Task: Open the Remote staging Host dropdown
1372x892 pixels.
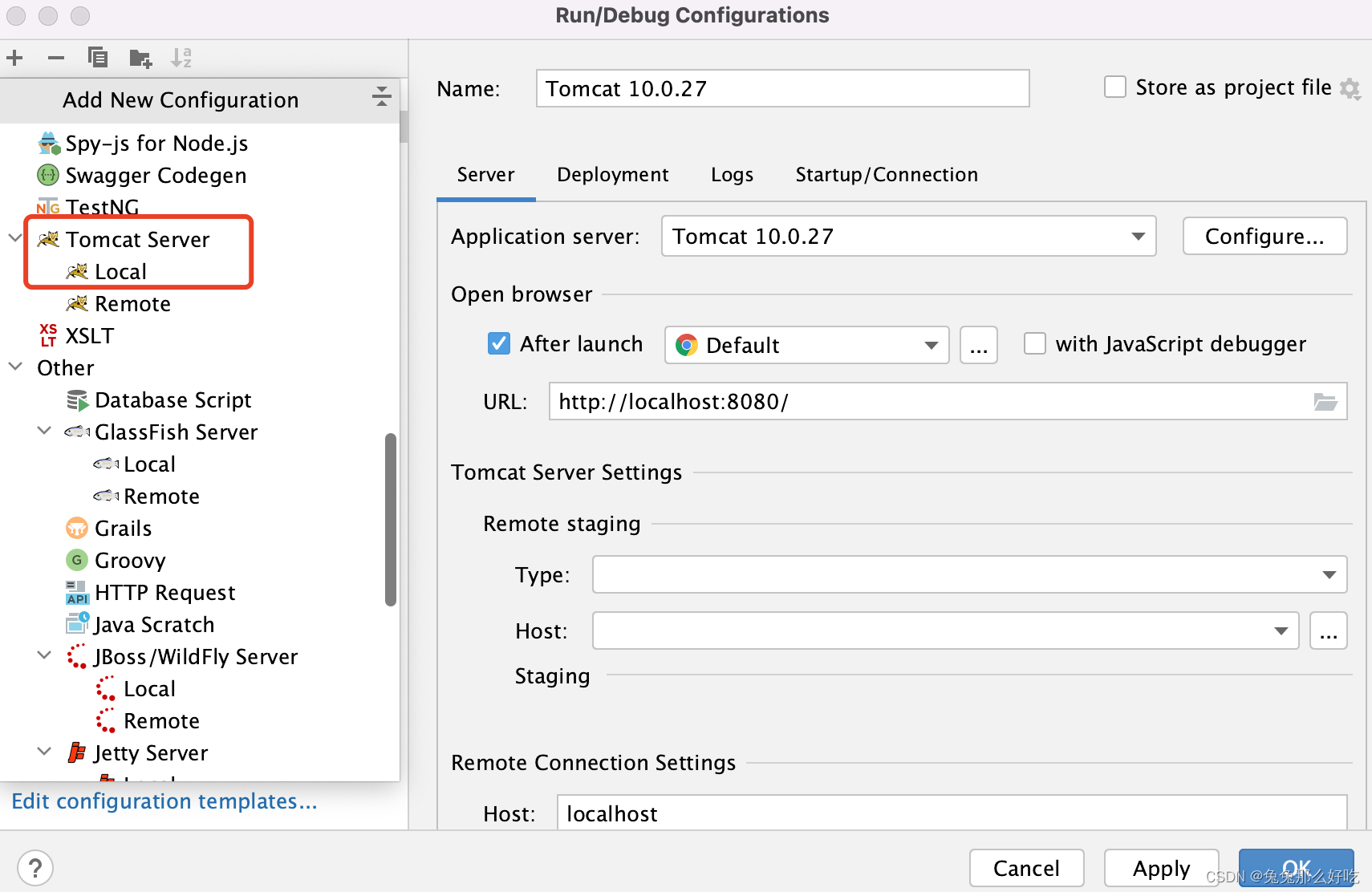Action: [x=945, y=630]
